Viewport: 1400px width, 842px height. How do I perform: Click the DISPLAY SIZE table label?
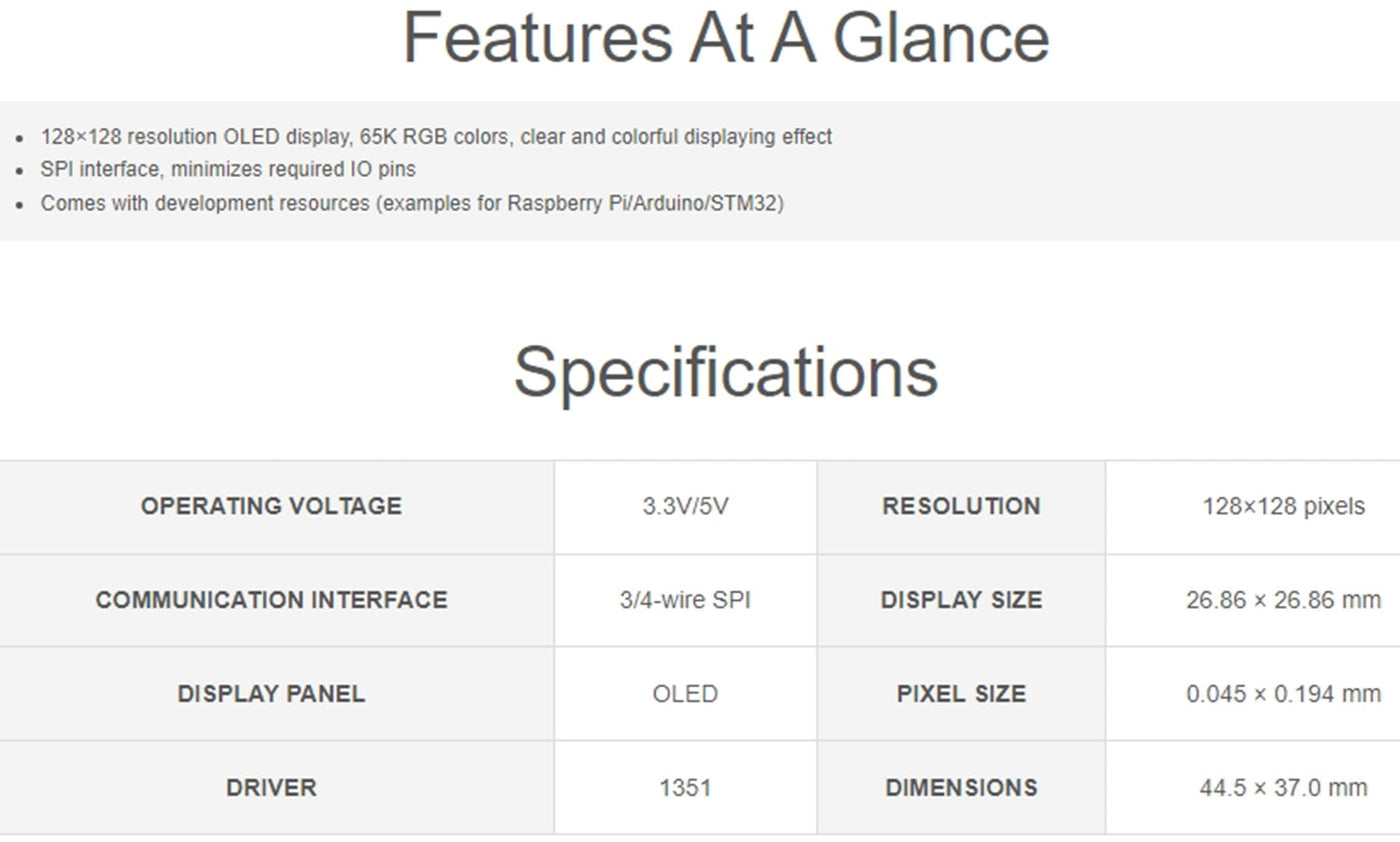961,600
